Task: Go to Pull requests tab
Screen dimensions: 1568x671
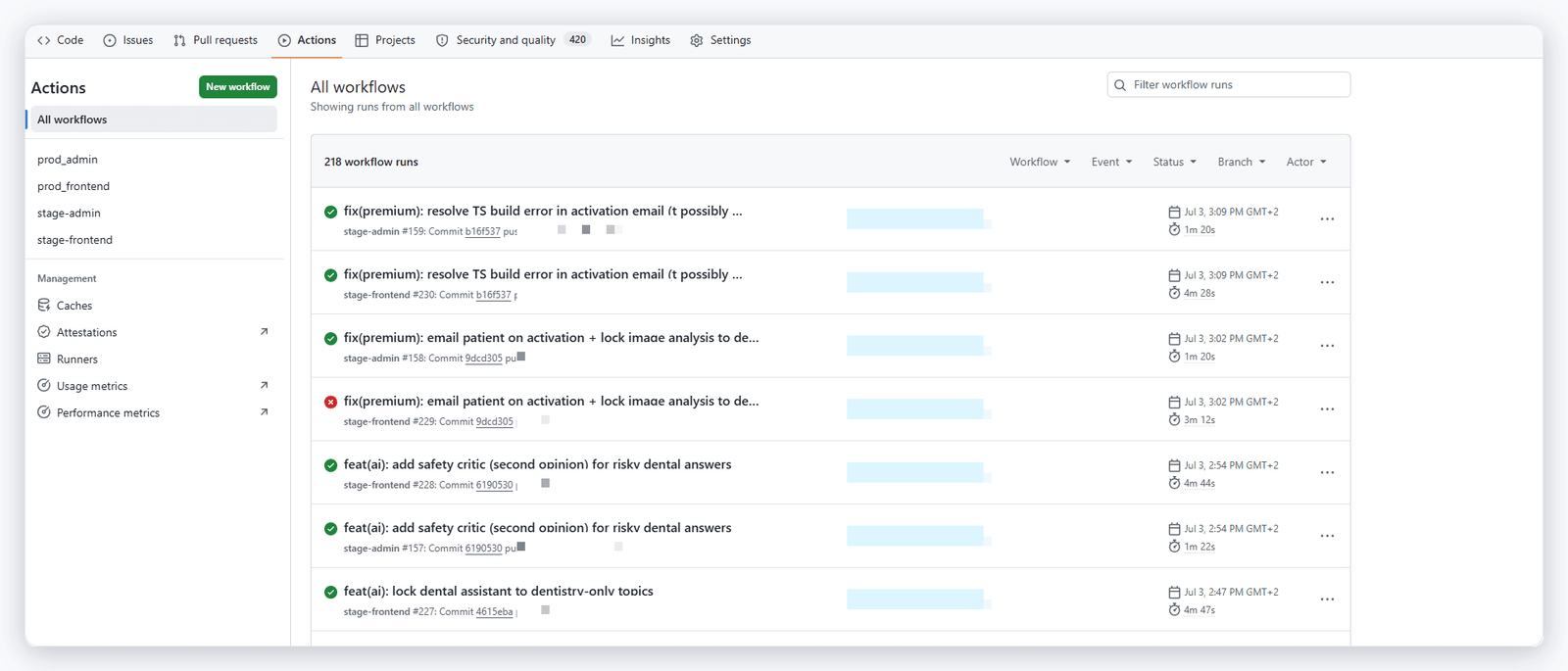Action: [216, 40]
